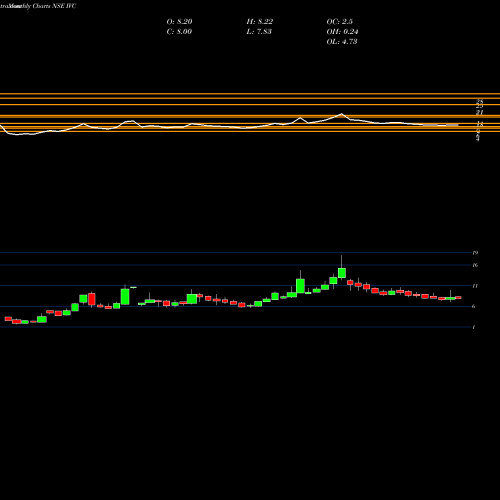Click the 'OL: 4.73' value
The width and height of the screenshot is (500, 500).
[342, 42]
